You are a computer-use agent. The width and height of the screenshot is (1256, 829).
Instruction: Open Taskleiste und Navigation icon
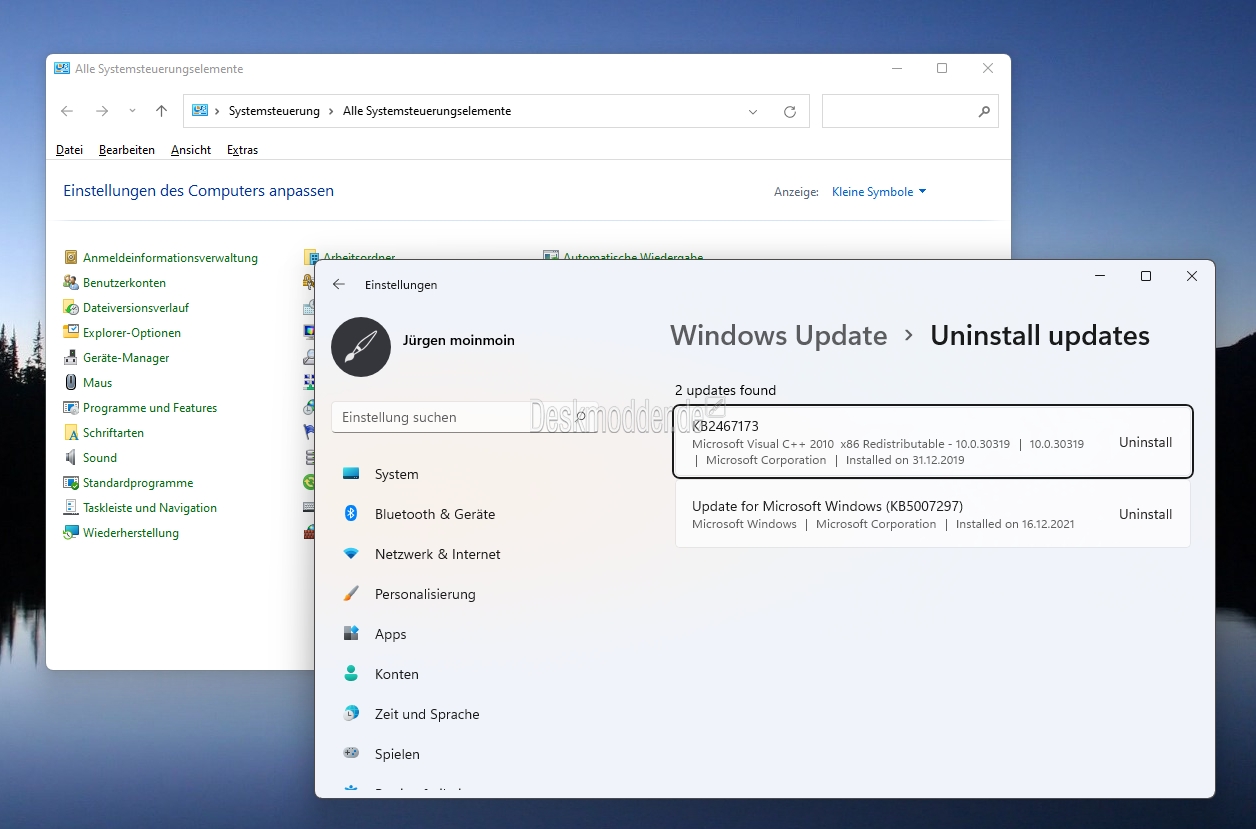[70, 507]
